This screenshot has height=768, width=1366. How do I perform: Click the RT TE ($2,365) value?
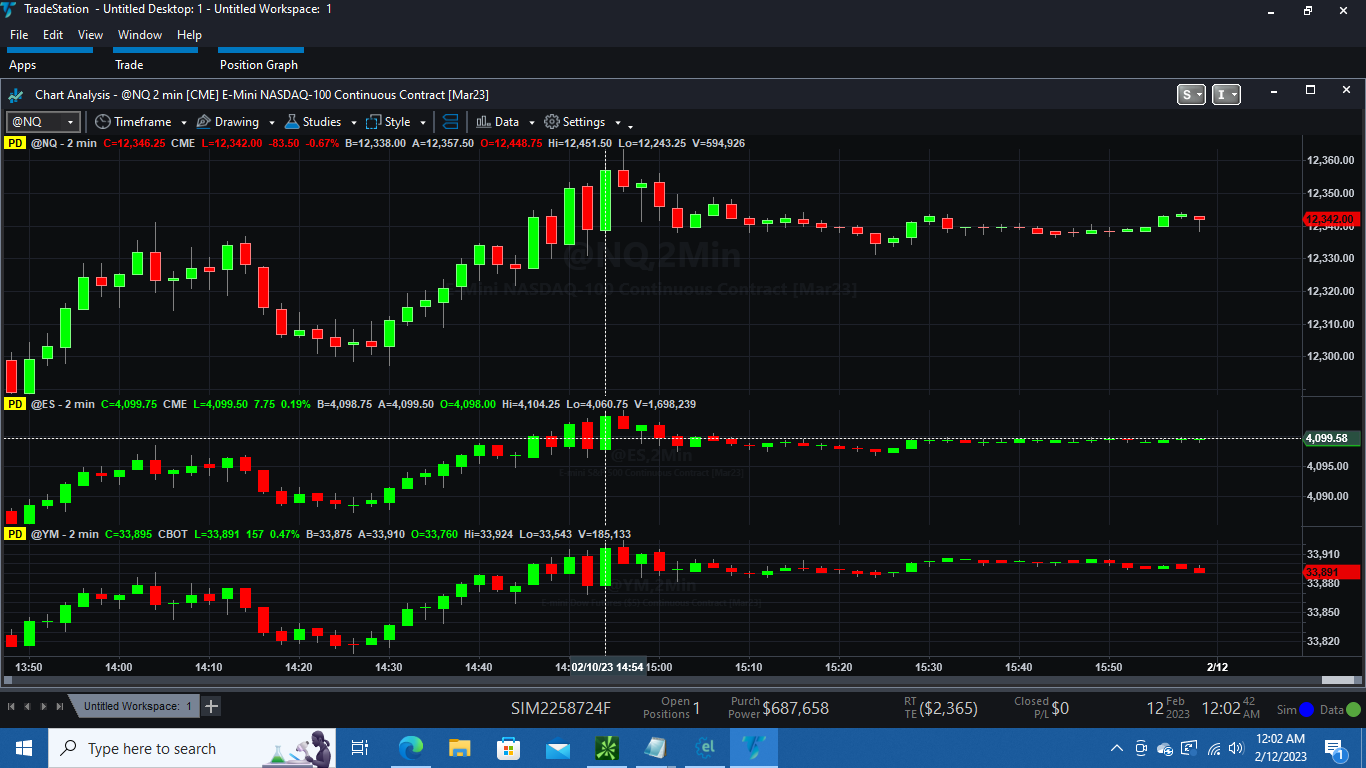click(x=948, y=708)
